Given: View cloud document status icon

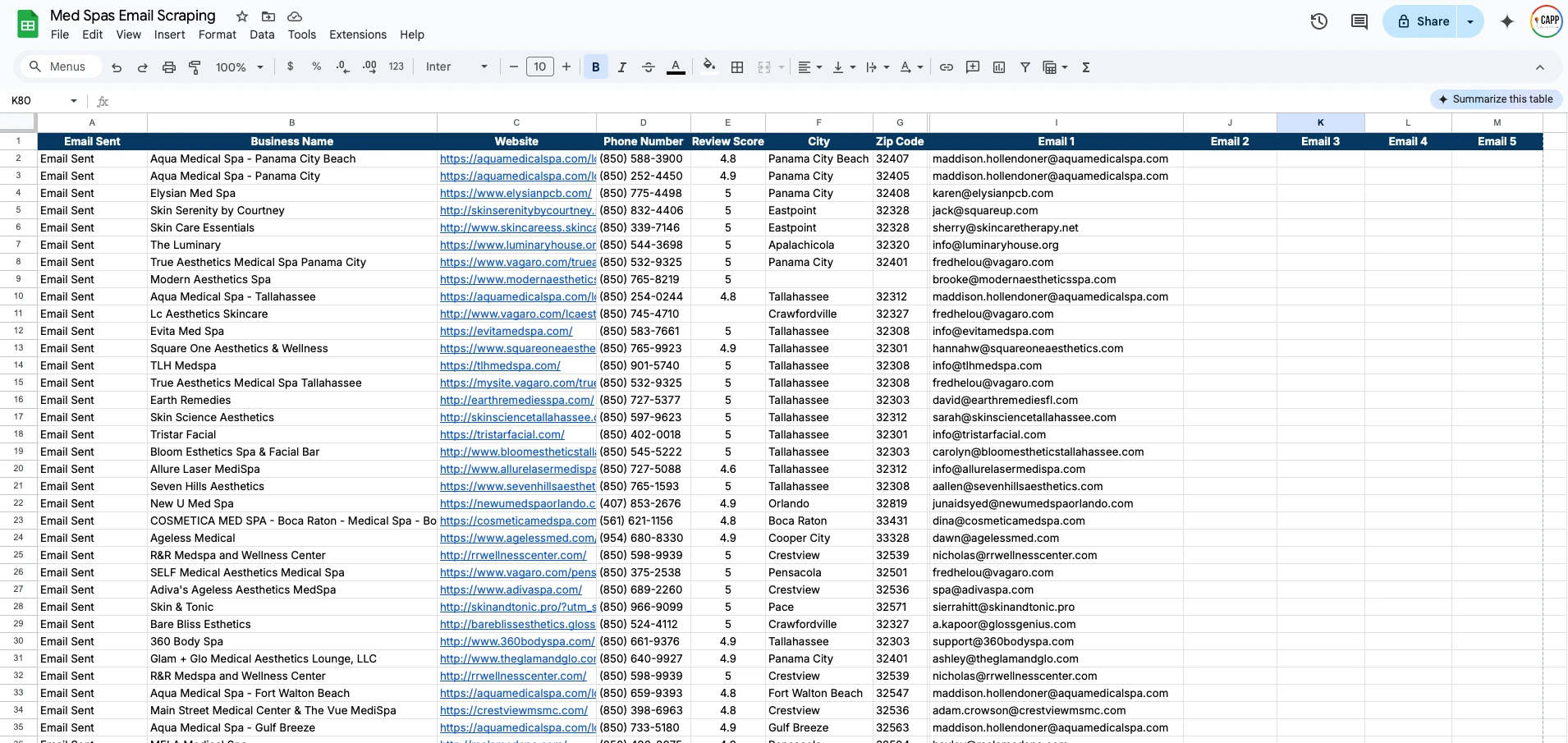Looking at the screenshot, I should [x=295, y=16].
